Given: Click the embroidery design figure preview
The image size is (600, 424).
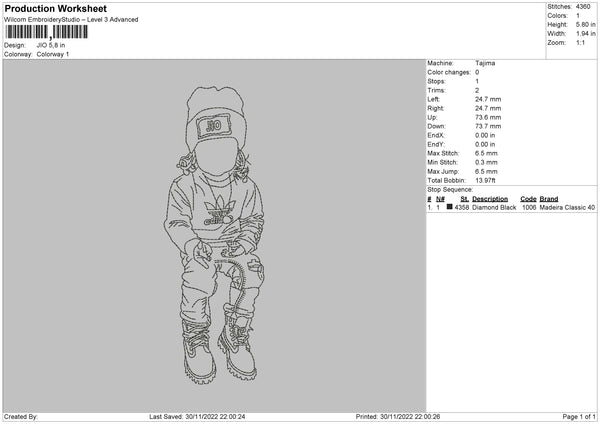Looking at the screenshot, I should point(214,235).
